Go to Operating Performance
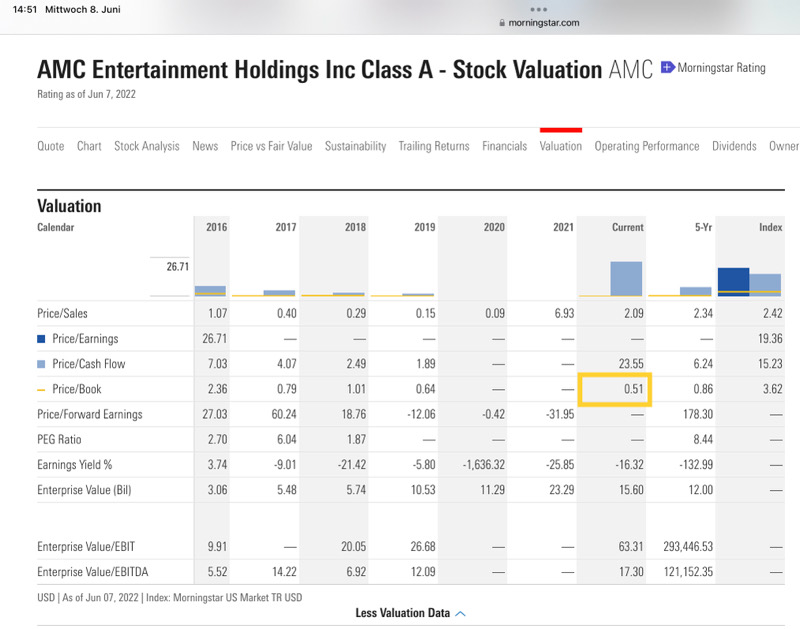This screenshot has width=800, height=629. pyautogui.click(x=650, y=145)
